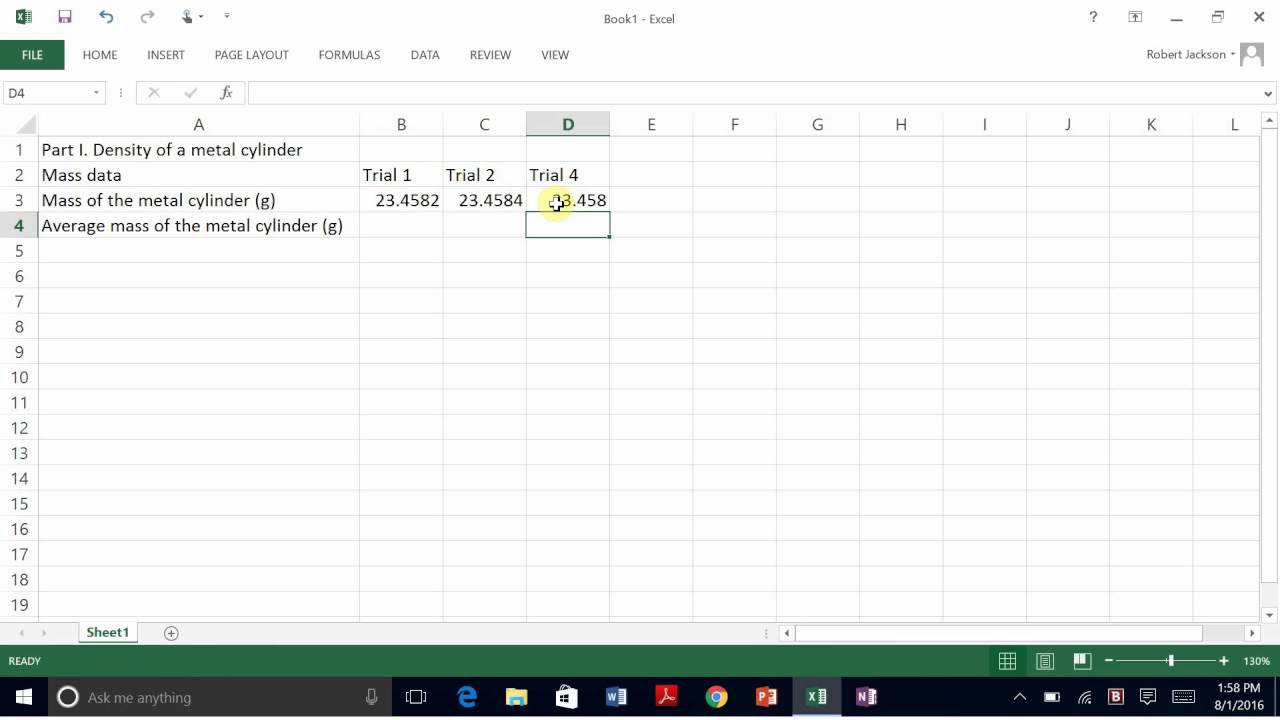Switch to the INSERT tab
Screen dimensions: 1280x720
(x=166, y=55)
